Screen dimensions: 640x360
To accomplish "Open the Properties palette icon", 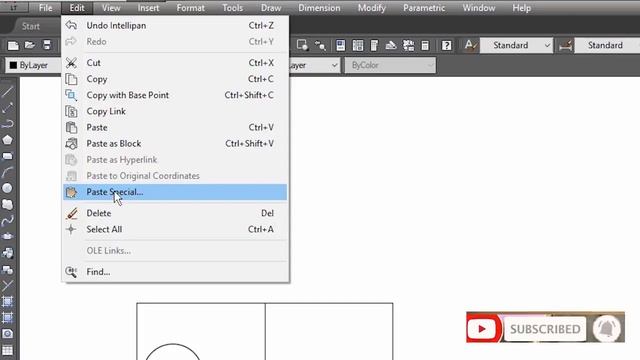I will [340, 45].
